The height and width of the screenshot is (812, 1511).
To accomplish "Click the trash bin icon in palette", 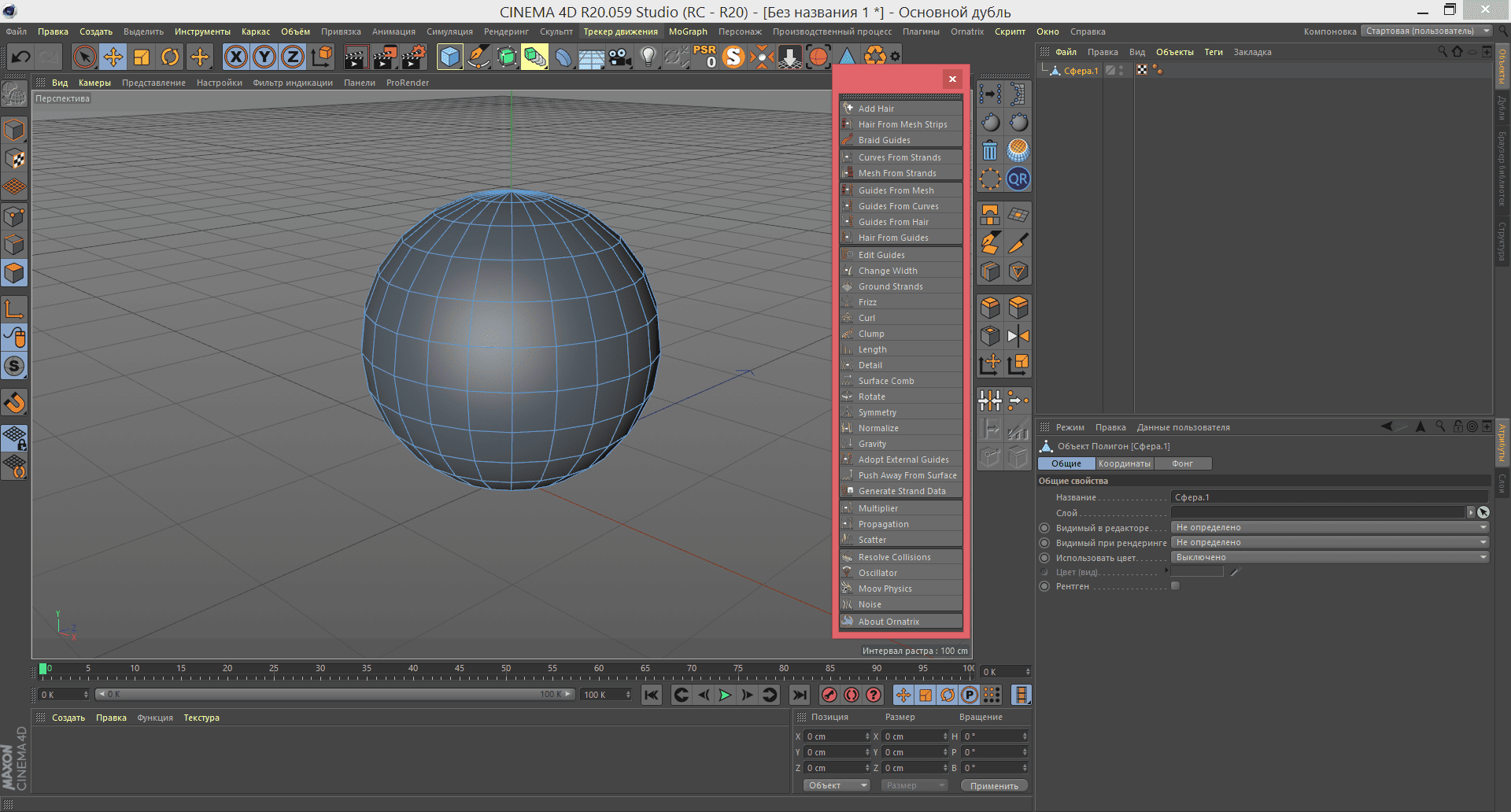I will [x=990, y=150].
